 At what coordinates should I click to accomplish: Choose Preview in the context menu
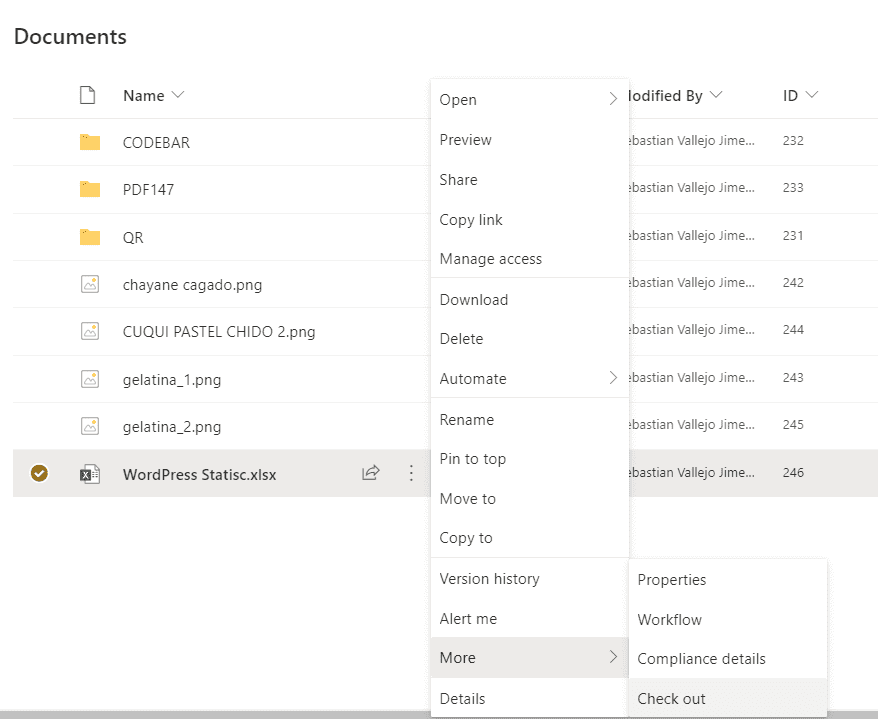530,140
